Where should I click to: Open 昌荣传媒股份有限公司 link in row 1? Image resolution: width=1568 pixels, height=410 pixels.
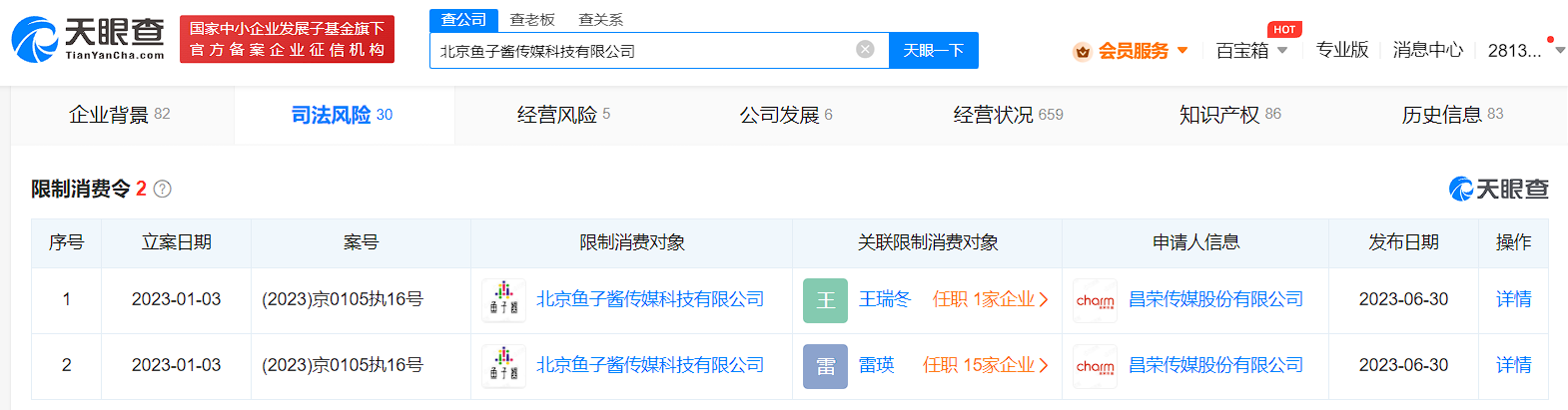click(x=1216, y=299)
